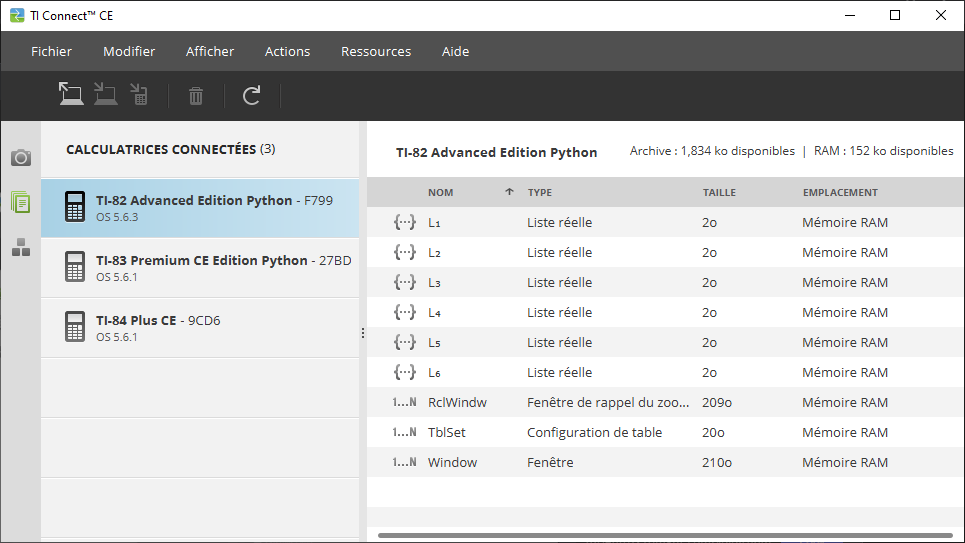The height and width of the screenshot is (543, 965).
Task: Select the L5 name
Action: [x=434, y=343]
